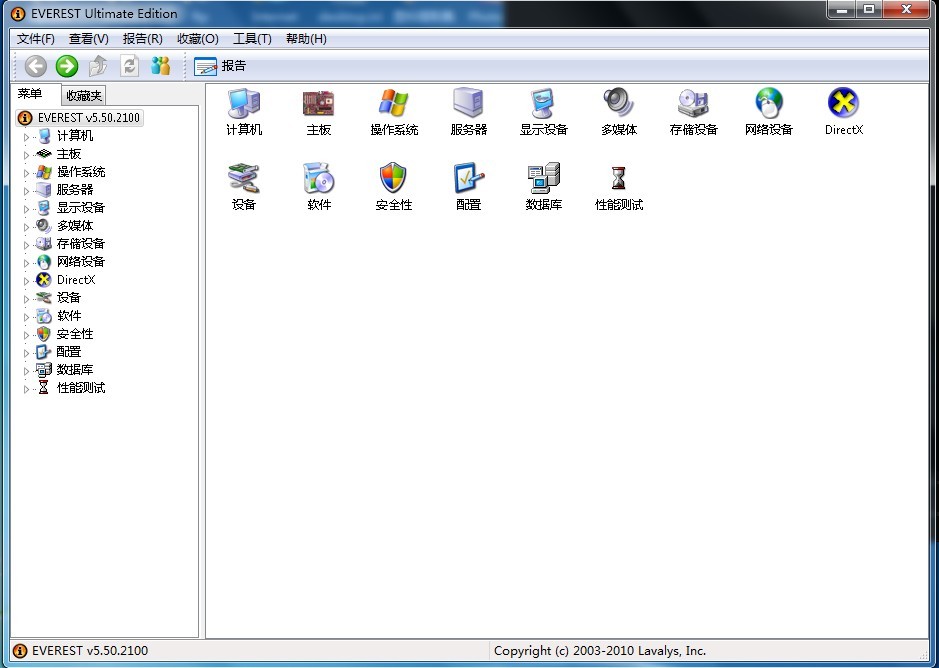The width and height of the screenshot is (939, 668).
Task: Switch to the 收藏夹 tab
Action: coord(83,95)
